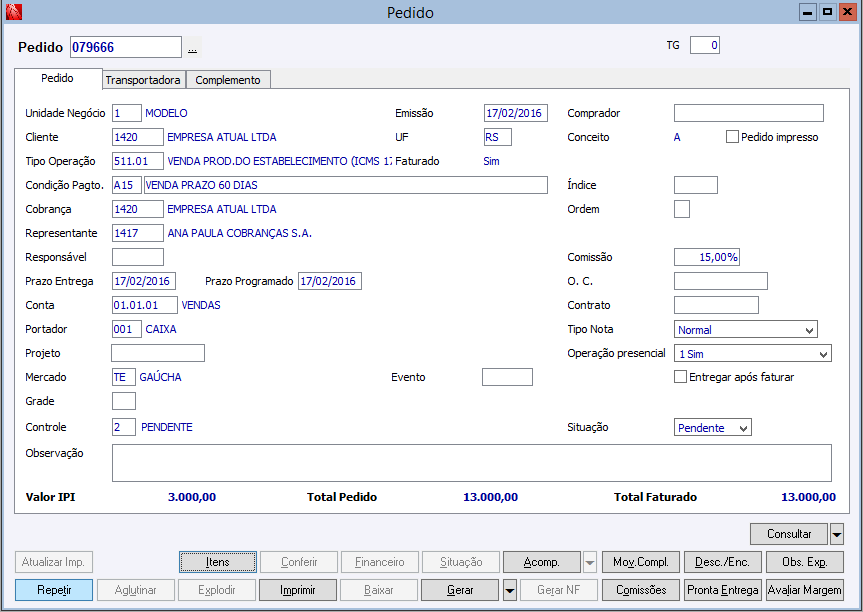Click the Unidade Negócio field
The height and width of the screenshot is (612, 863).
(127, 113)
